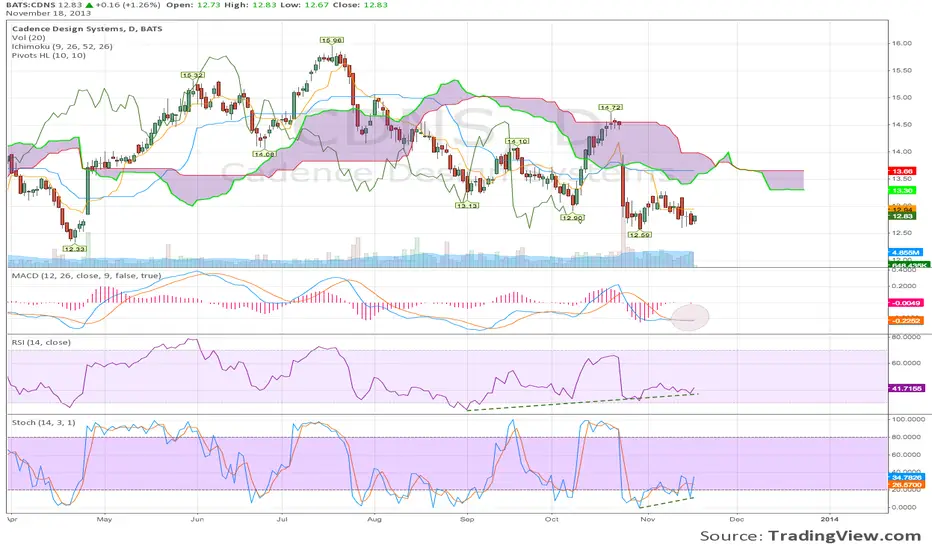Image resolution: width=932 pixels, height=550 pixels.
Task: Click the 13.13 pivot low marker
Action: click(467, 206)
